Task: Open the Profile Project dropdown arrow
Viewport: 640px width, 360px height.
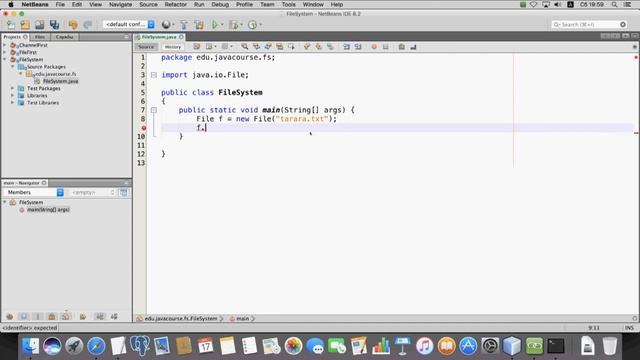Action: point(261,24)
